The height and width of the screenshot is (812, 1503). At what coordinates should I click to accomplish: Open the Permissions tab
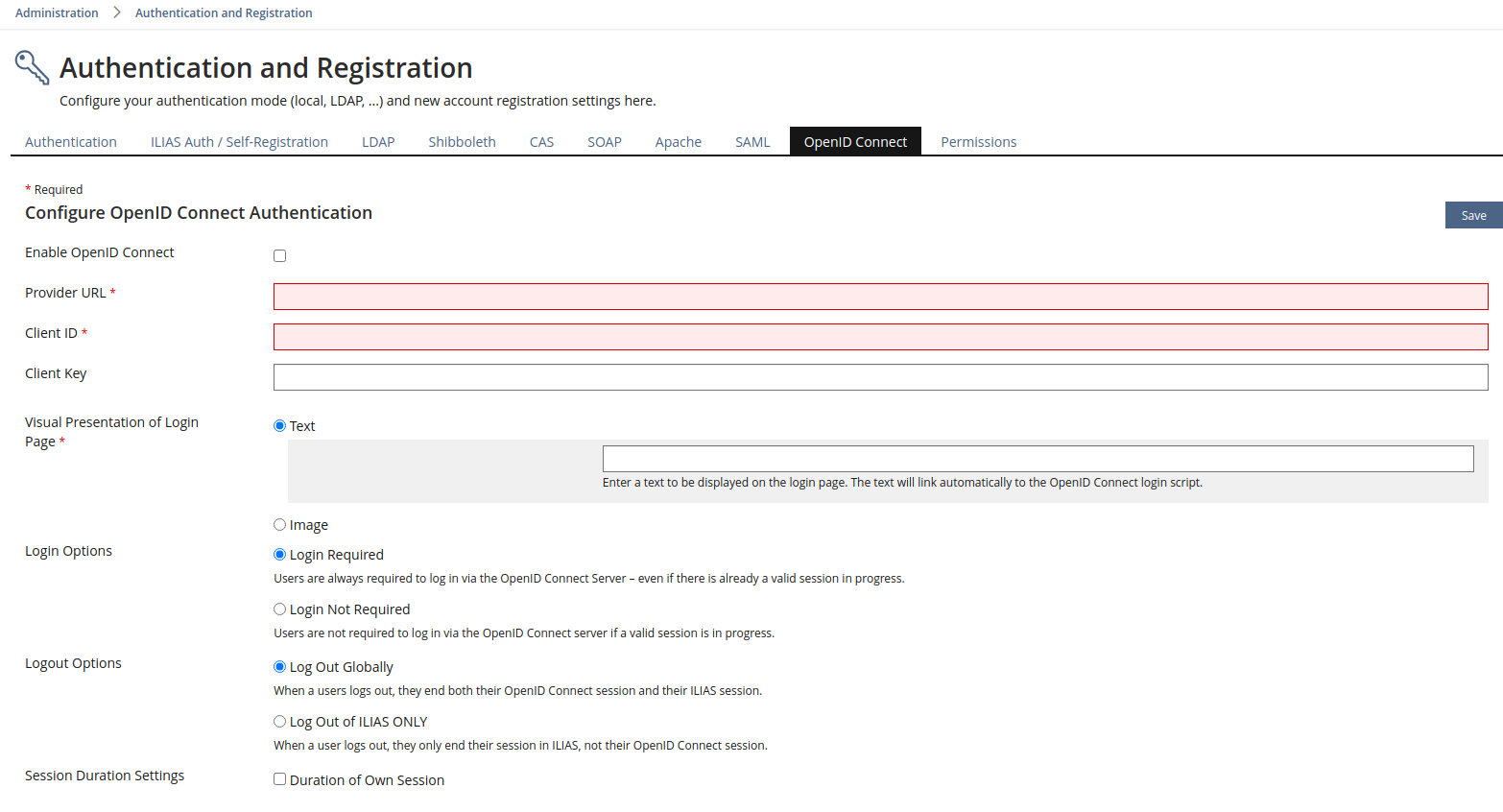tap(978, 142)
